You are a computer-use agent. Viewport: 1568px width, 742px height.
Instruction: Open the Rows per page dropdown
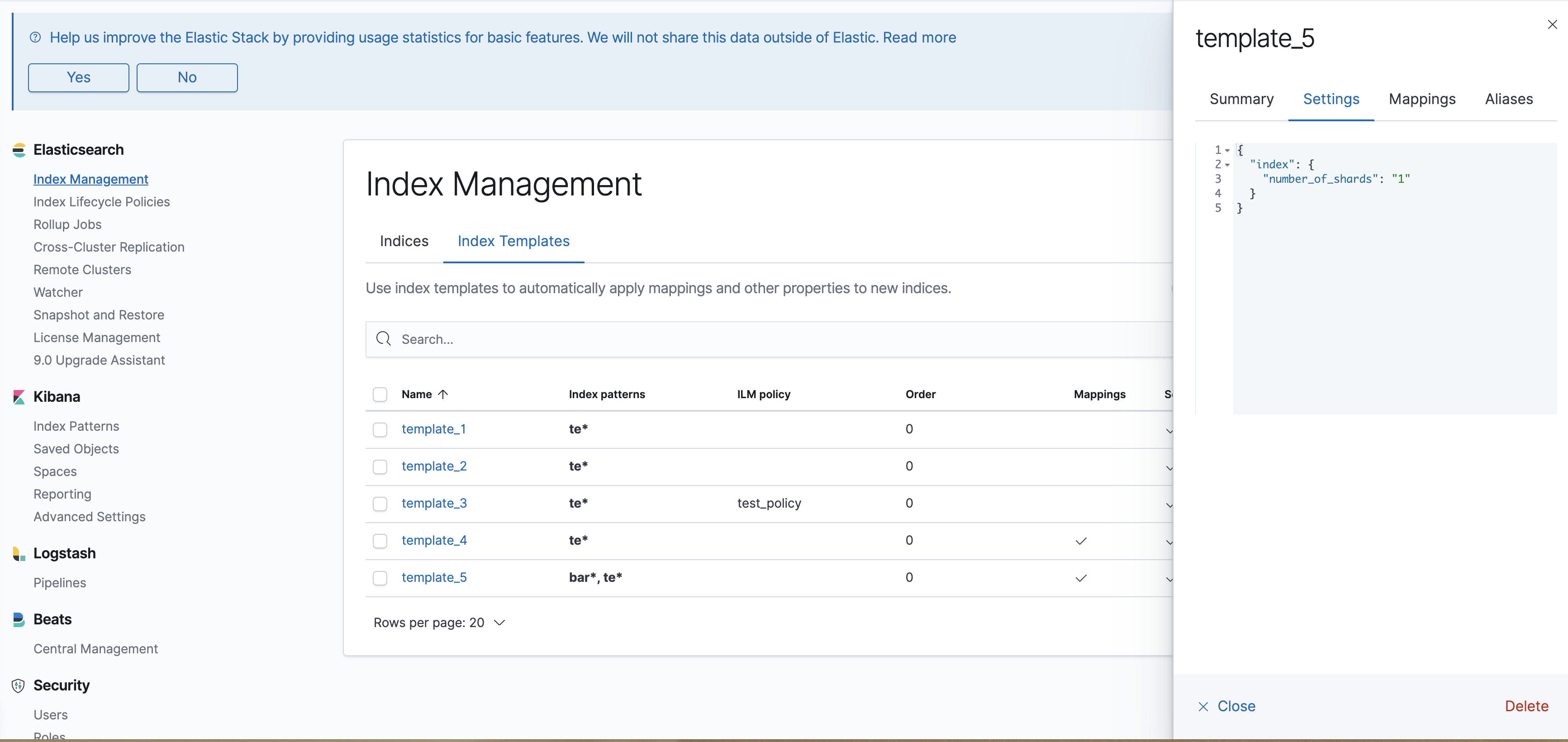439,623
